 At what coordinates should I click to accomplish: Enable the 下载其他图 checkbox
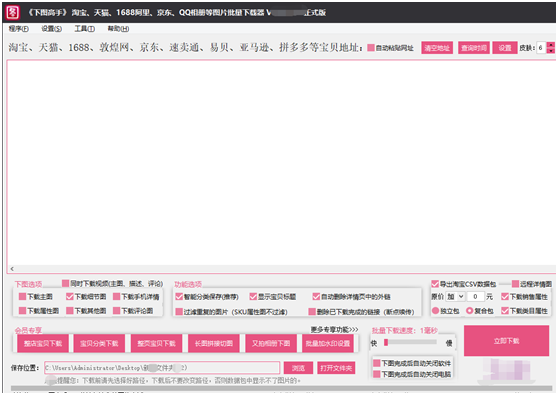point(69,311)
